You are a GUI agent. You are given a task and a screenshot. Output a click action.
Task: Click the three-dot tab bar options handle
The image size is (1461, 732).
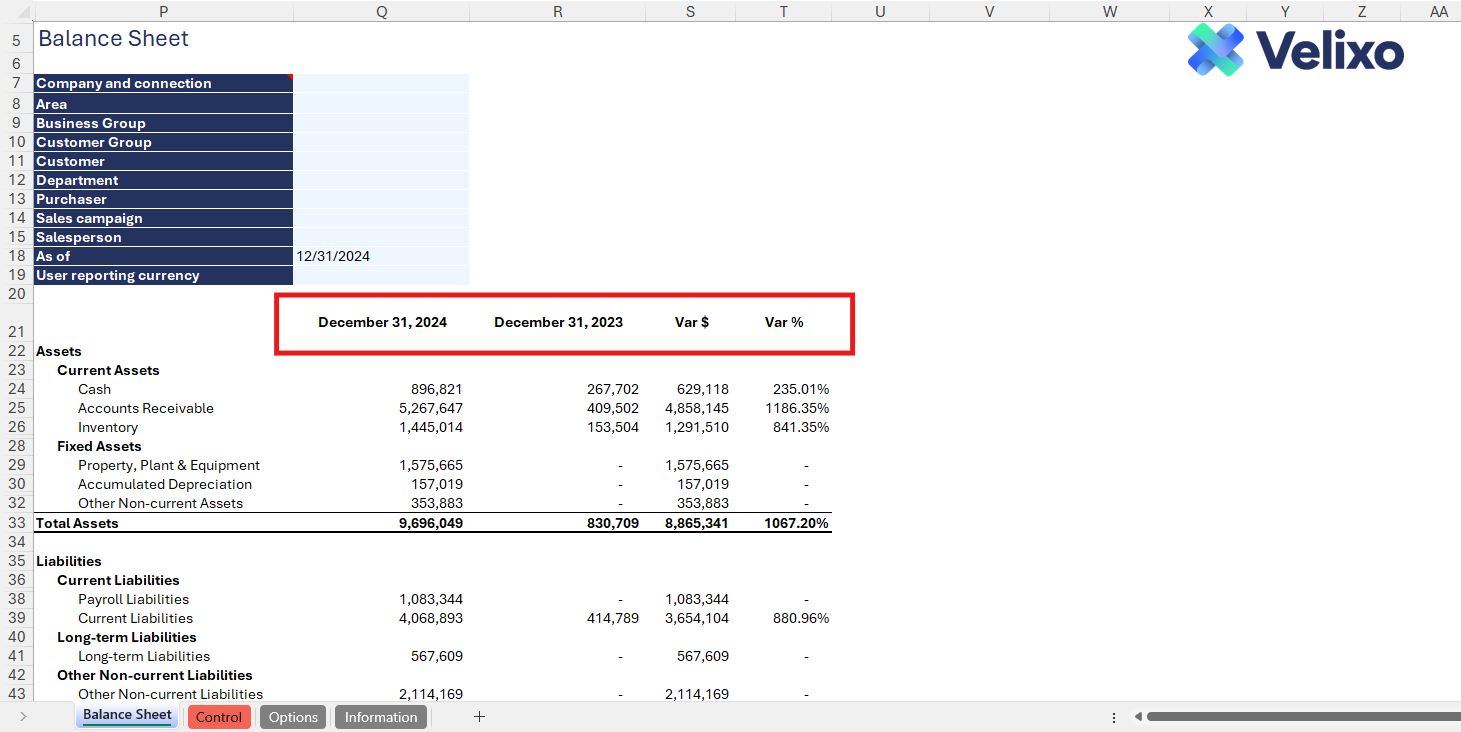click(1114, 717)
